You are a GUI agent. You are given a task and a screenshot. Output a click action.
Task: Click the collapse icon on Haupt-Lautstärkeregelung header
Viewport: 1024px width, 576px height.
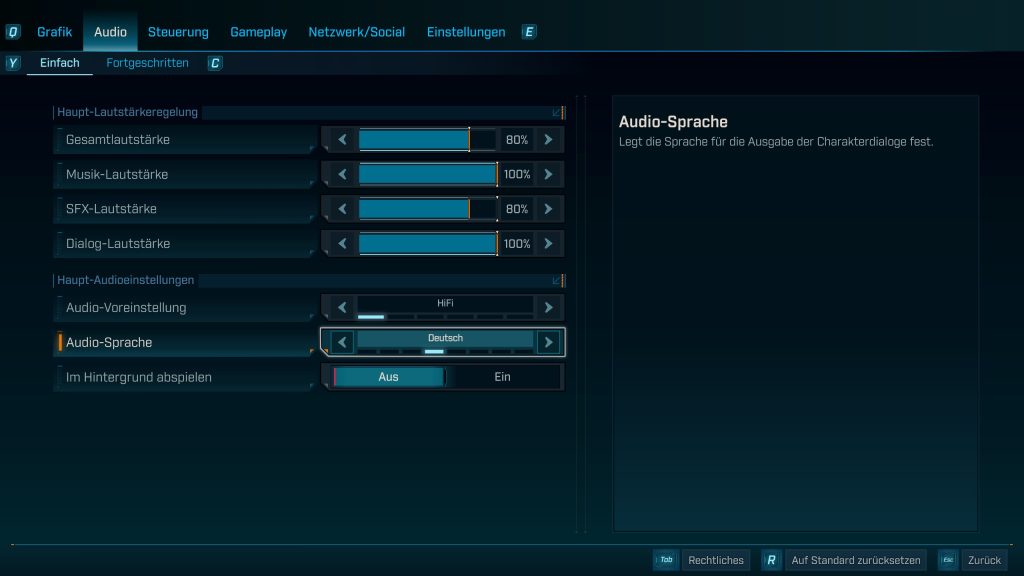(x=557, y=112)
